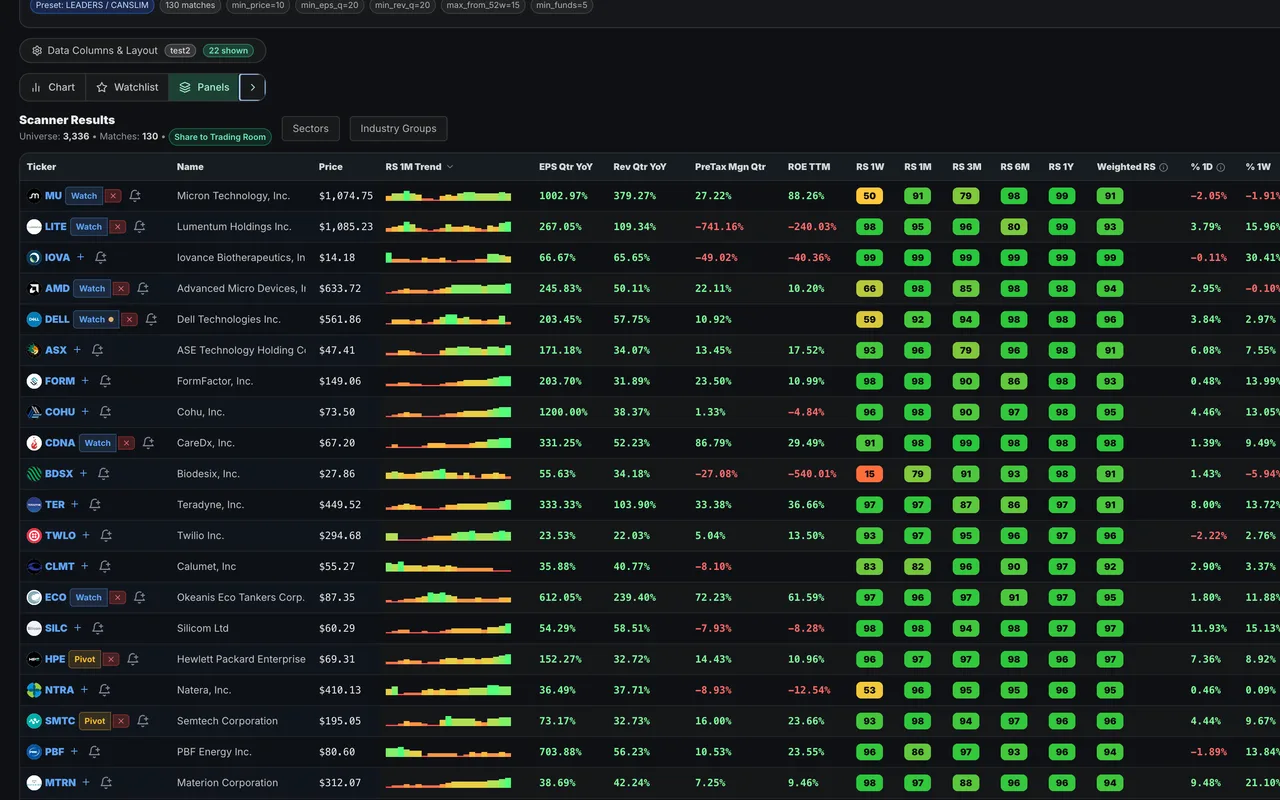The image size is (1280, 800).
Task: Switch to the Chart tab
Action: click(53, 87)
